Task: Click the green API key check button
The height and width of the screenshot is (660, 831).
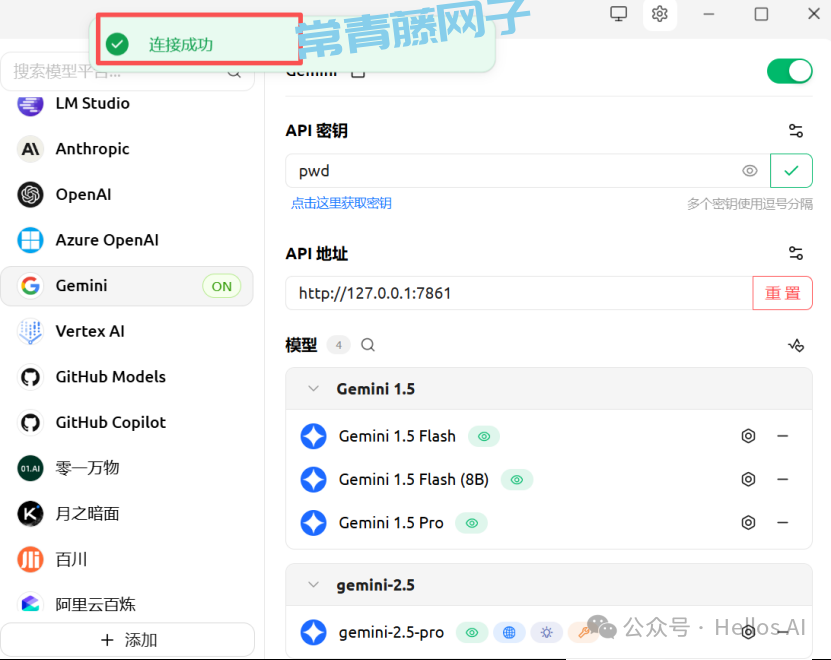Action: [791, 171]
